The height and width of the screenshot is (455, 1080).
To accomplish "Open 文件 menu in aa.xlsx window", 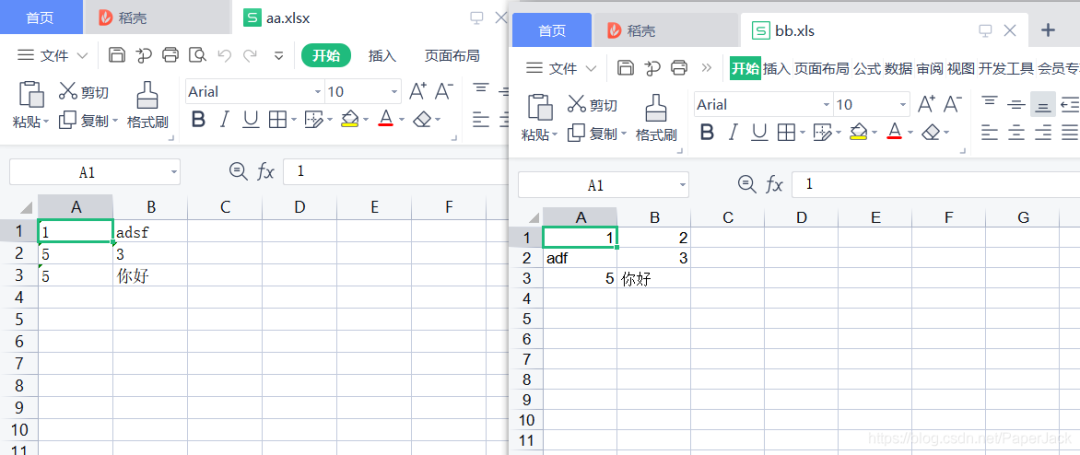I will 53,56.
